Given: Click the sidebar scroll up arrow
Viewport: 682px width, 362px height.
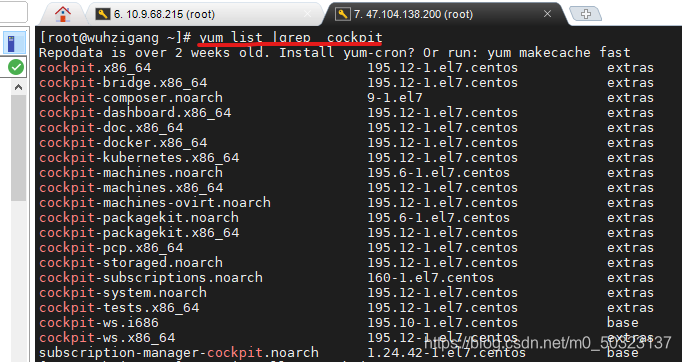Looking at the screenshot, I should click(18, 87).
